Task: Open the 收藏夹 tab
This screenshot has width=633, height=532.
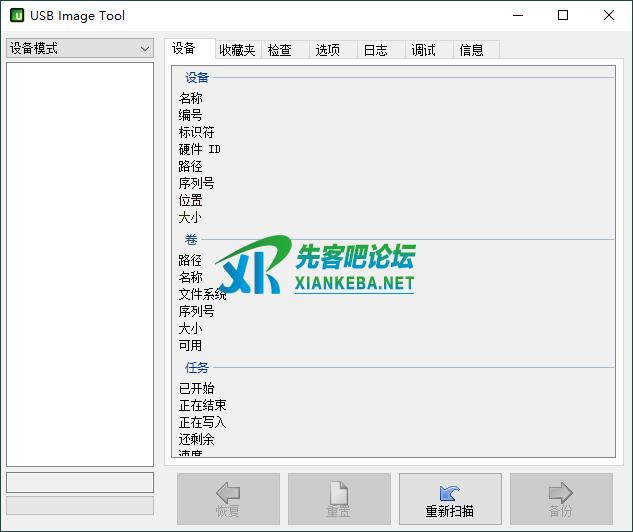Action: 237,50
